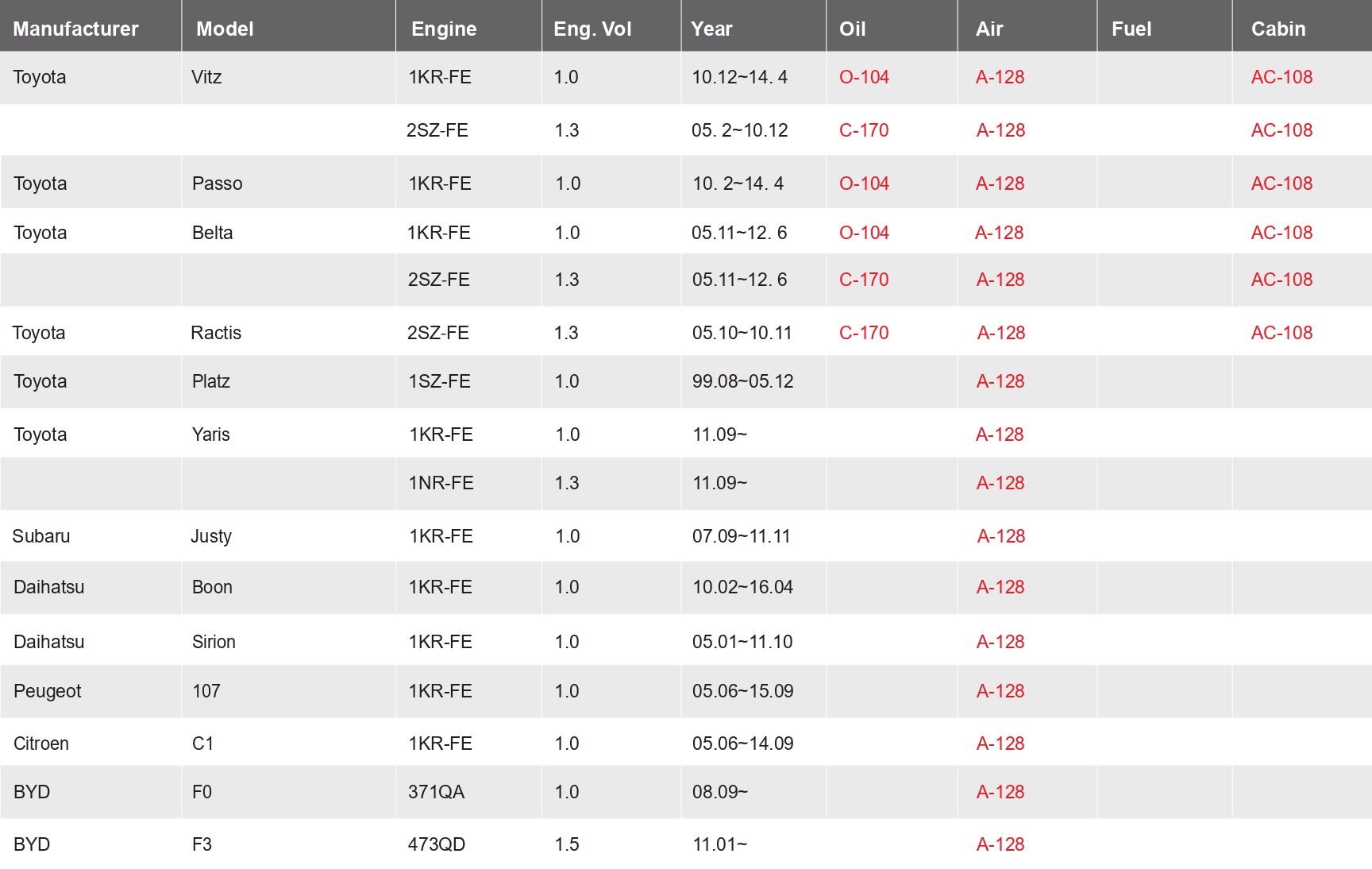
Task: Click the AC-108 cabin link for Passo
Action: [1281, 183]
